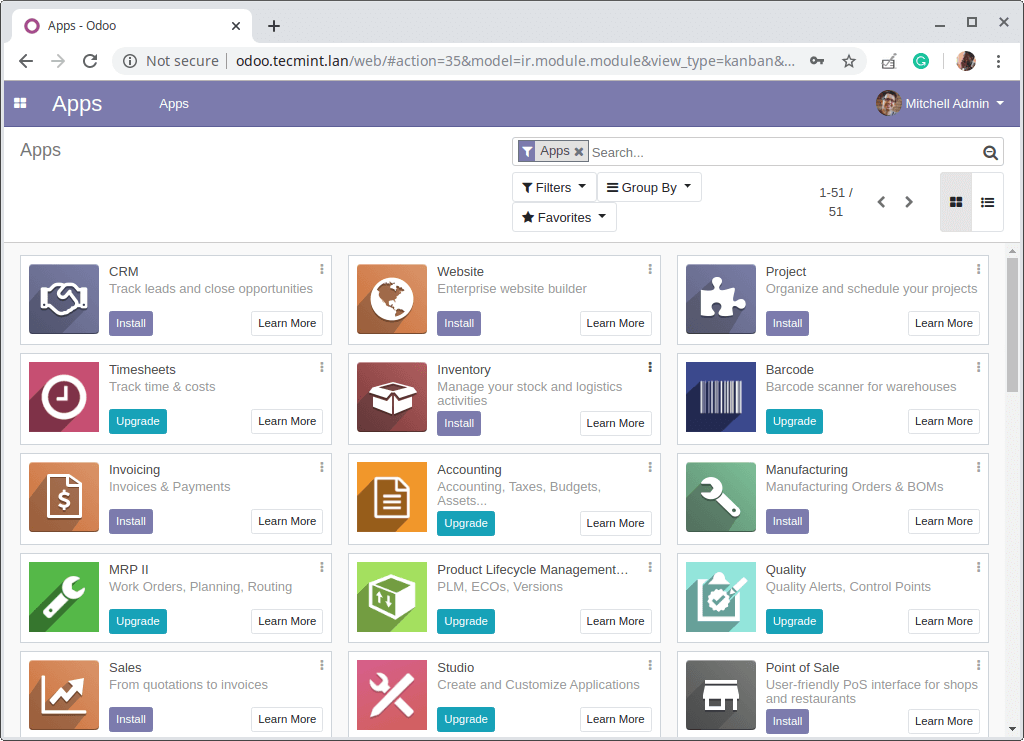Click in the Search input field
The height and width of the screenshot is (741, 1024).
pos(784,152)
